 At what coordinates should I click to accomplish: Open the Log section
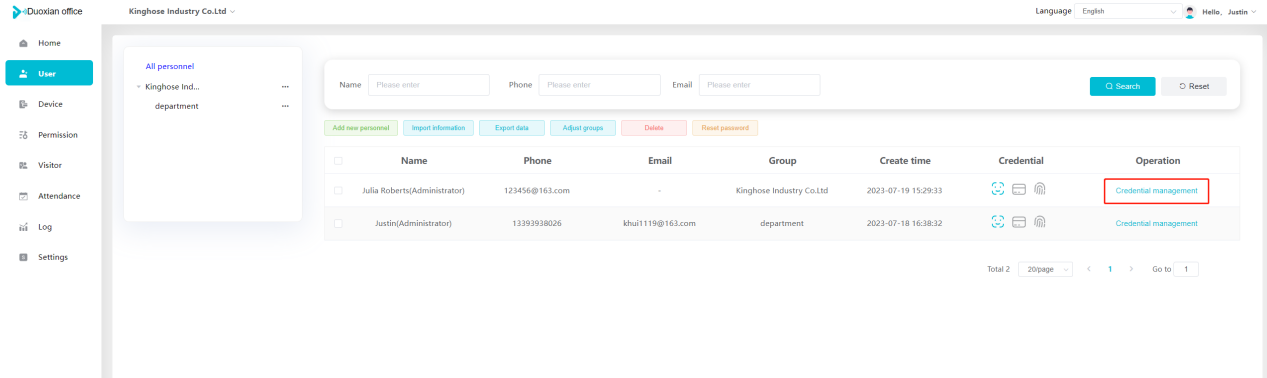point(49,227)
